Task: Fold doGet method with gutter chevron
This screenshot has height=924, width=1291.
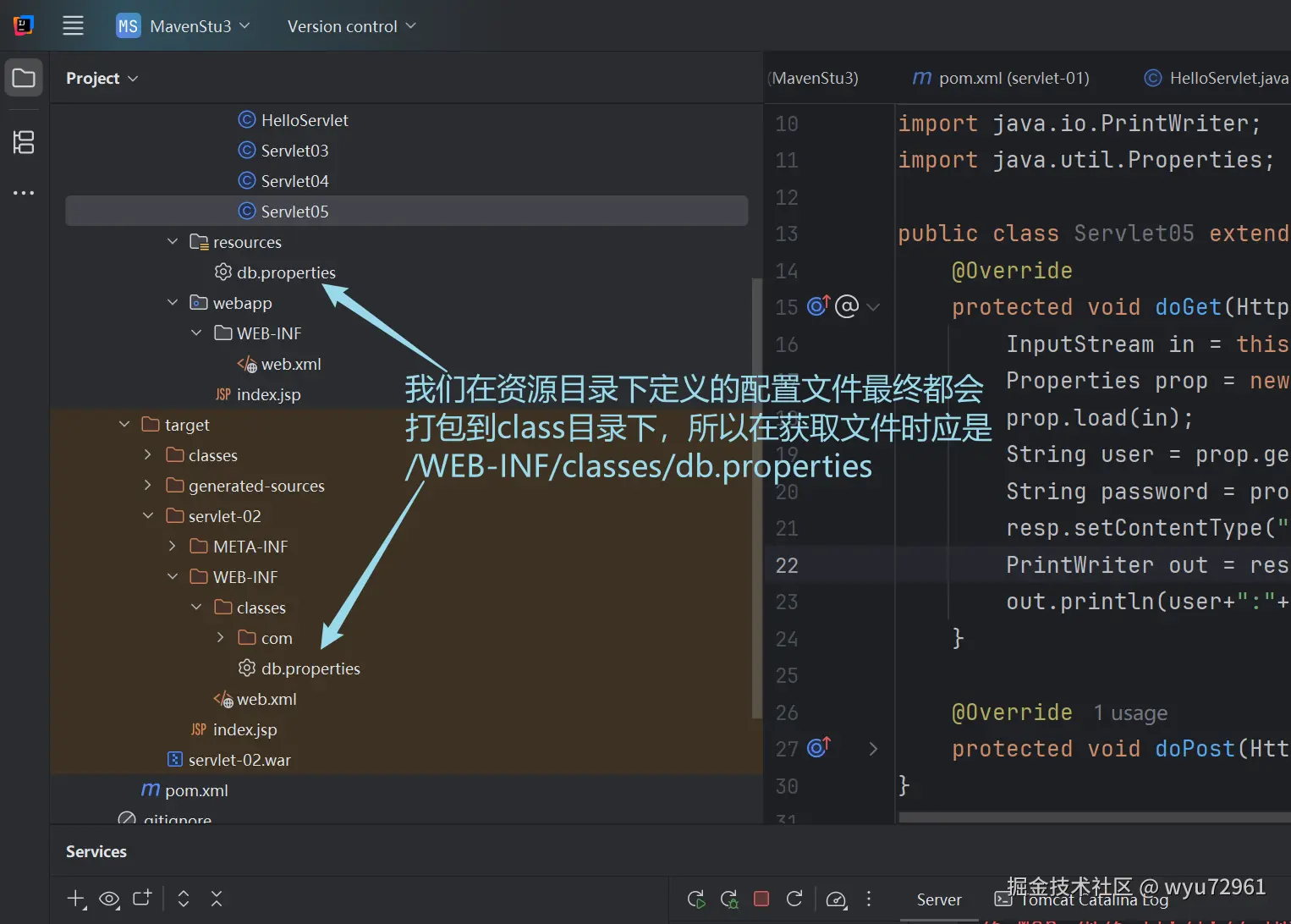Action: point(873,307)
